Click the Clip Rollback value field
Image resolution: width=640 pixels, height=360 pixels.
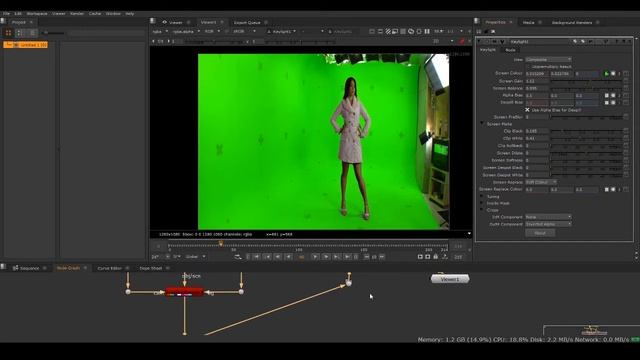point(537,146)
